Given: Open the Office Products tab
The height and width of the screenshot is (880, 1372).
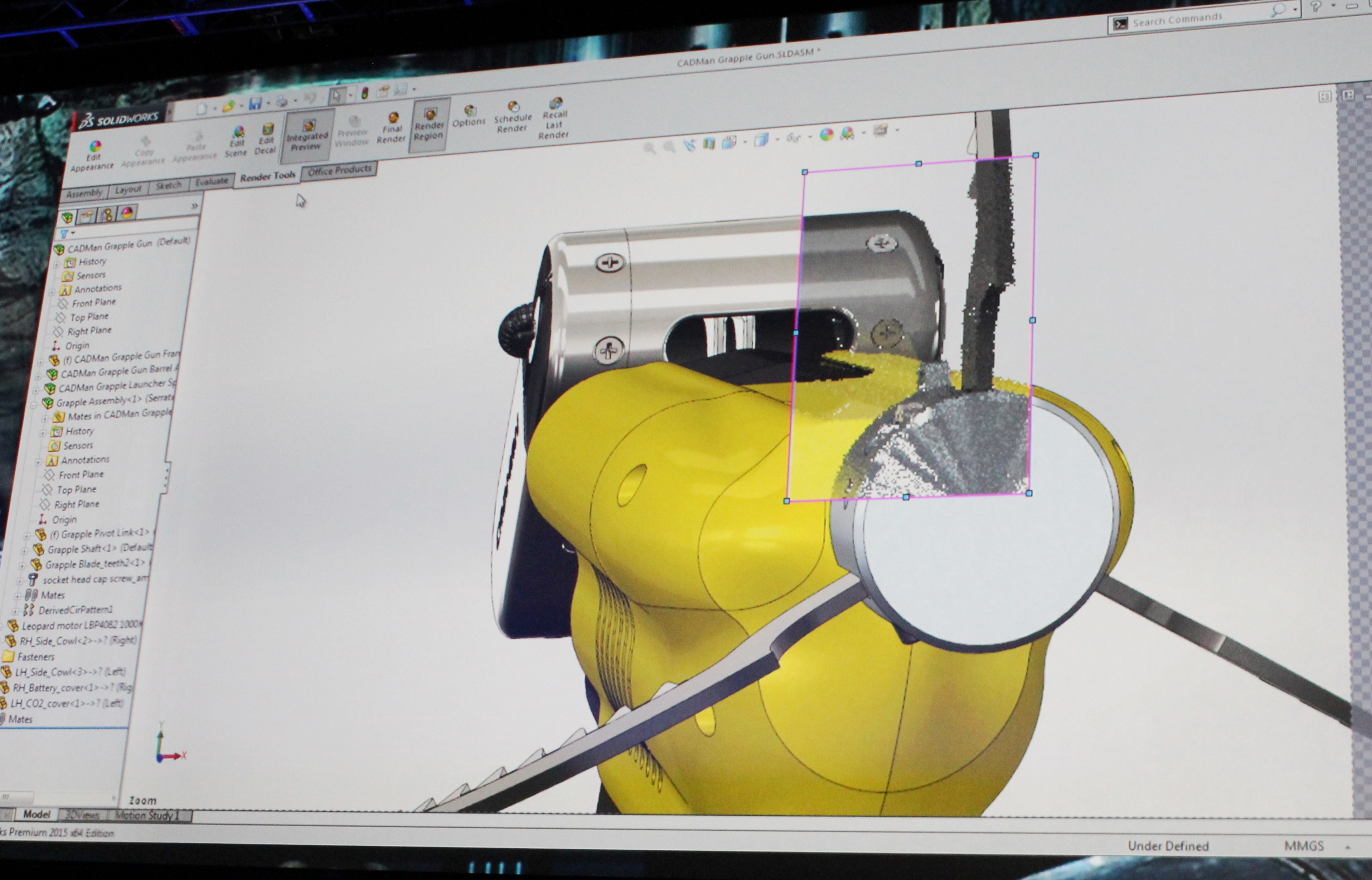Looking at the screenshot, I should (x=340, y=170).
